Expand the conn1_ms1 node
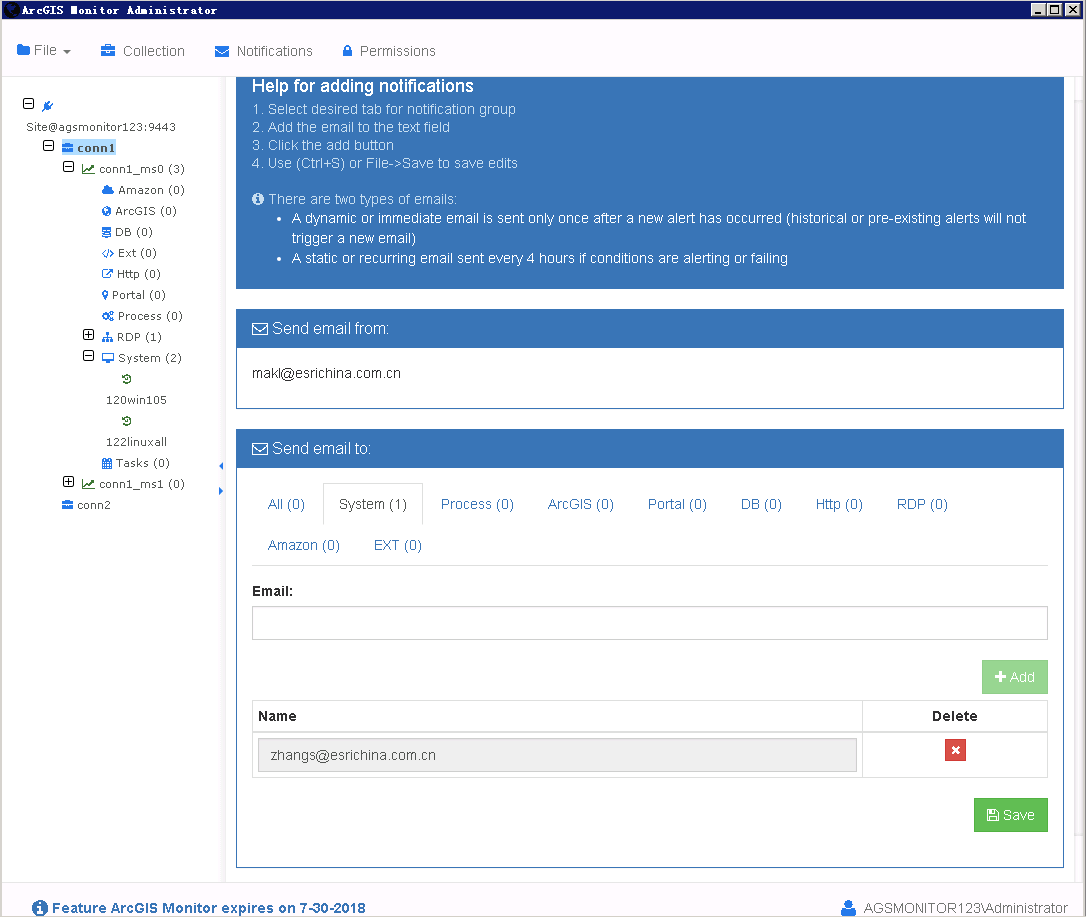The width and height of the screenshot is (1086, 917). pyautogui.click(x=69, y=482)
